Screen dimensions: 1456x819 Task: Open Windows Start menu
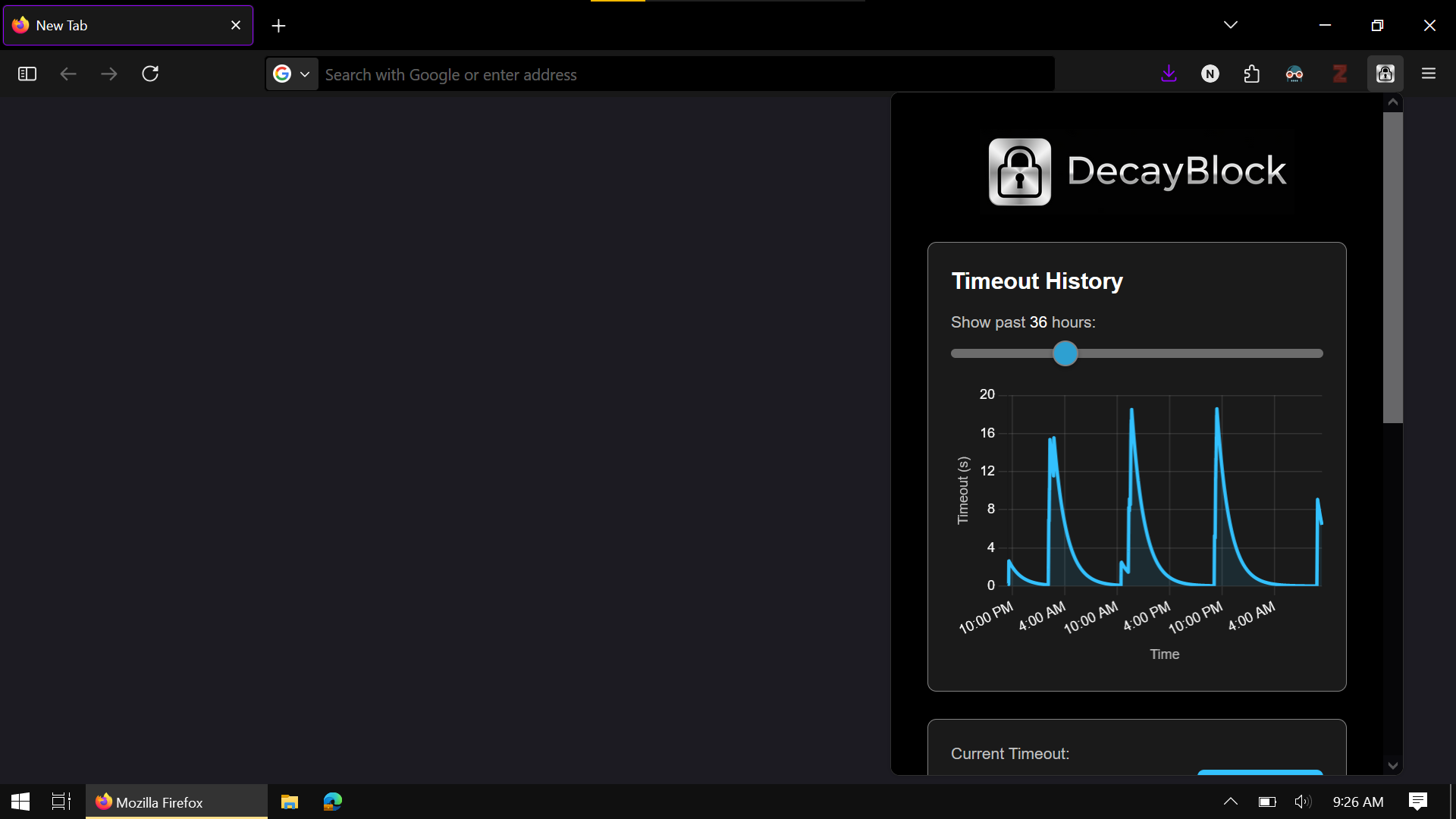20,802
